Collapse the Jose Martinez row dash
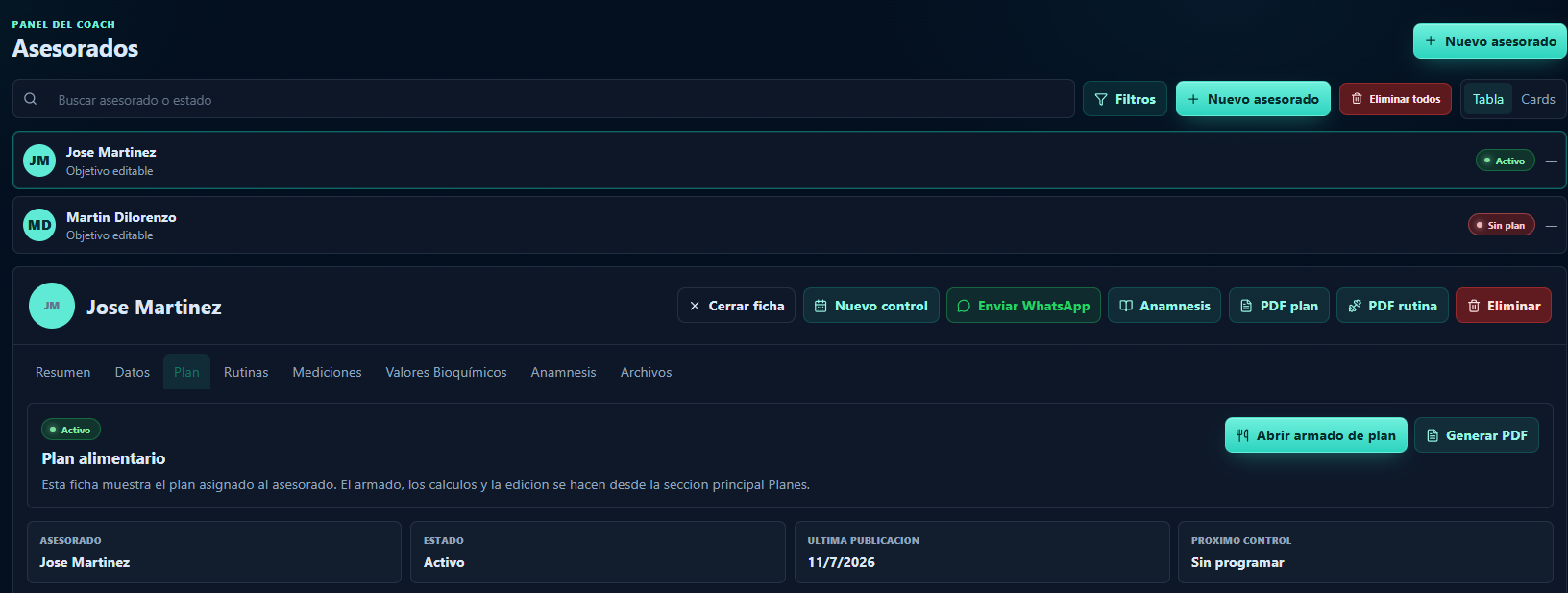Screen dimensions: 1568x593 point(1551,161)
